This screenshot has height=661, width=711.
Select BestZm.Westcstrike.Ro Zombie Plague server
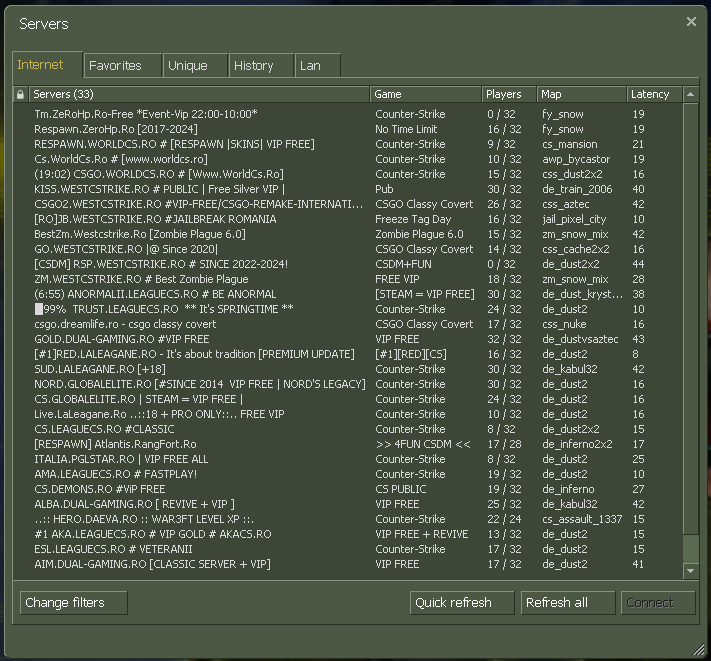click(x=348, y=234)
